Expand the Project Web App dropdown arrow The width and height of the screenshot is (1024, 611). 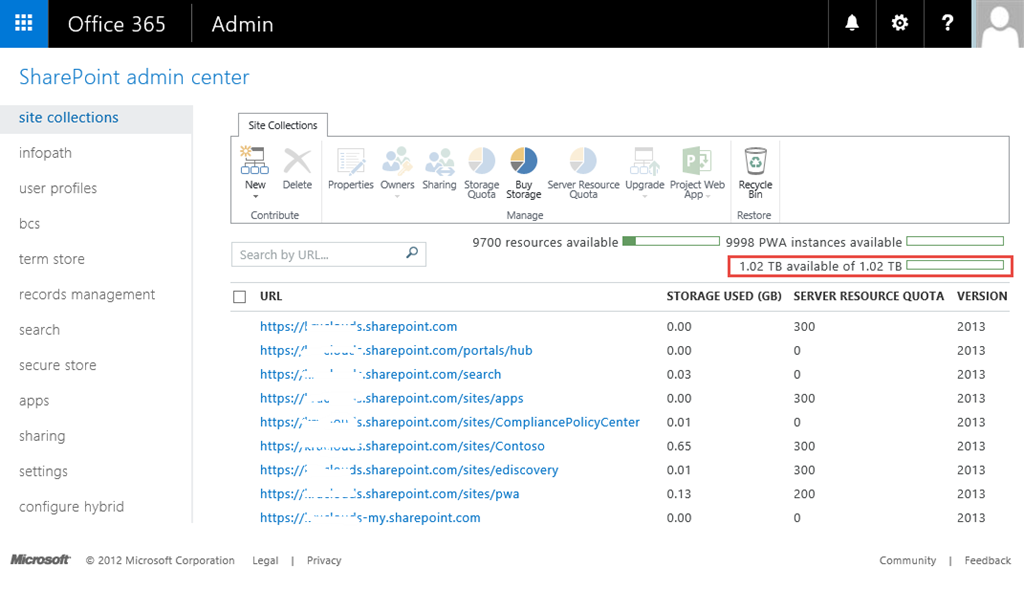(x=709, y=196)
